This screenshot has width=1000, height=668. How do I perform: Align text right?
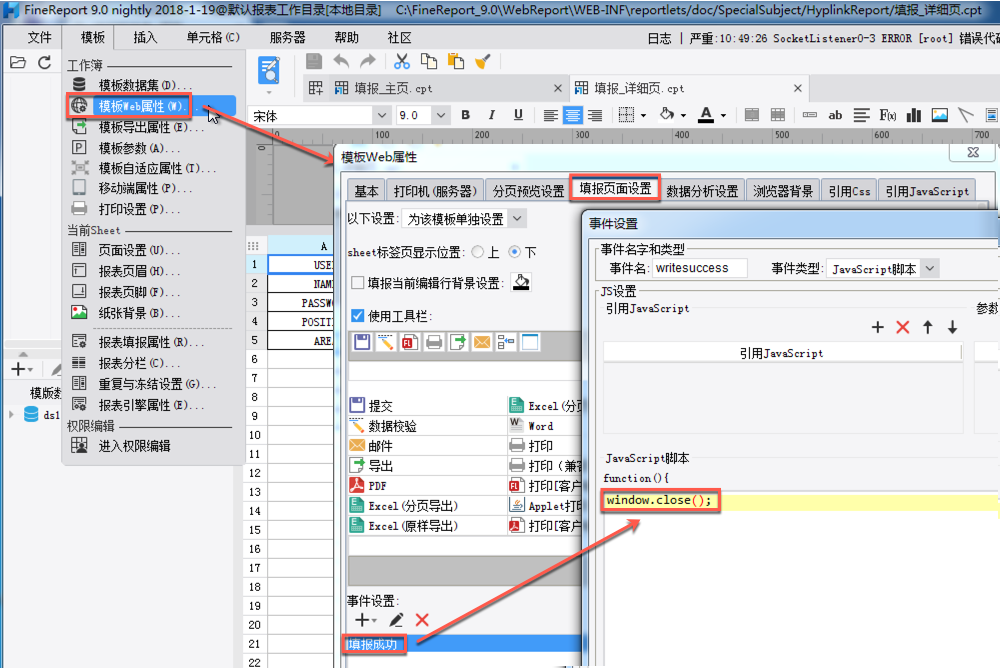[595, 115]
